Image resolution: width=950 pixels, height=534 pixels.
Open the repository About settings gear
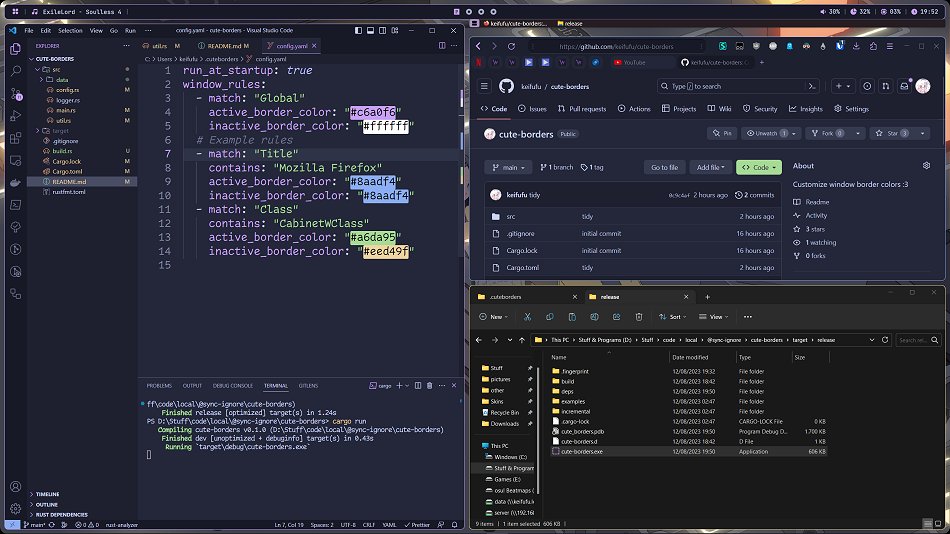926,166
